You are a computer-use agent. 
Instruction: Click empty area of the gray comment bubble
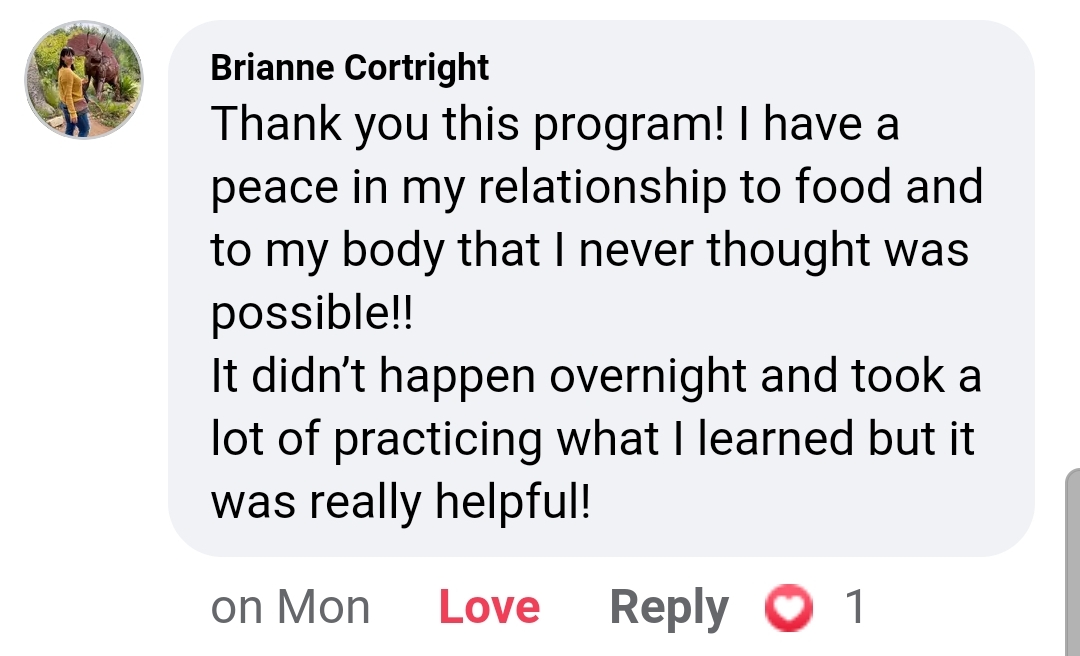(x=800, y=500)
